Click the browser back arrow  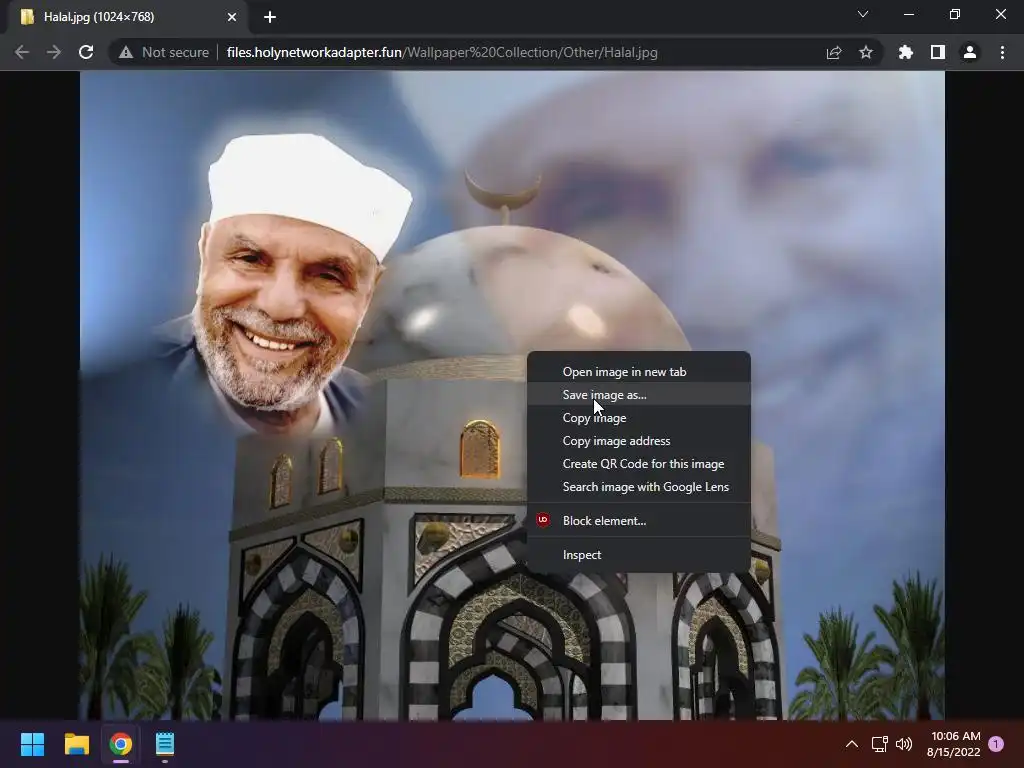[22, 52]
